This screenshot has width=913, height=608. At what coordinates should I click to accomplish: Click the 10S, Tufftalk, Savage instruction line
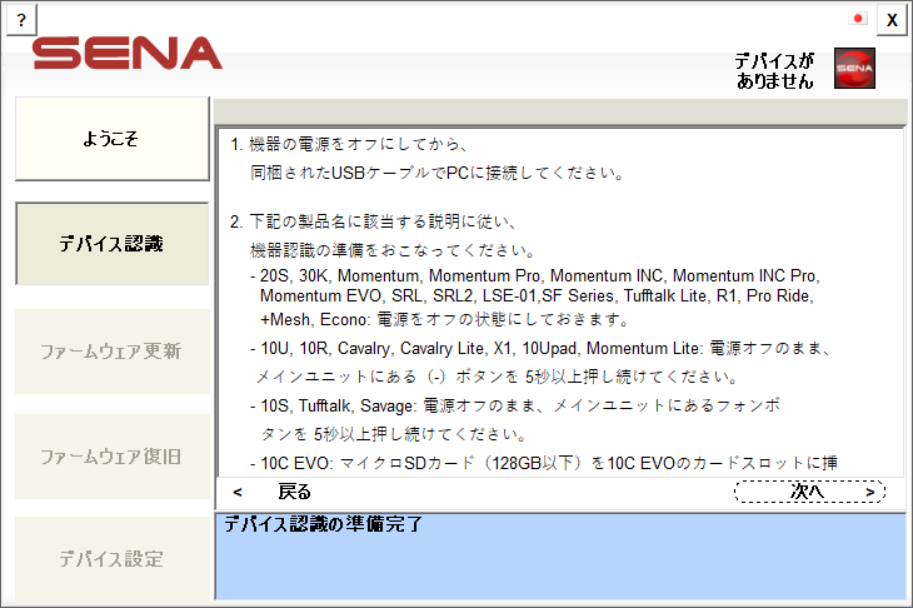point(515,405)
